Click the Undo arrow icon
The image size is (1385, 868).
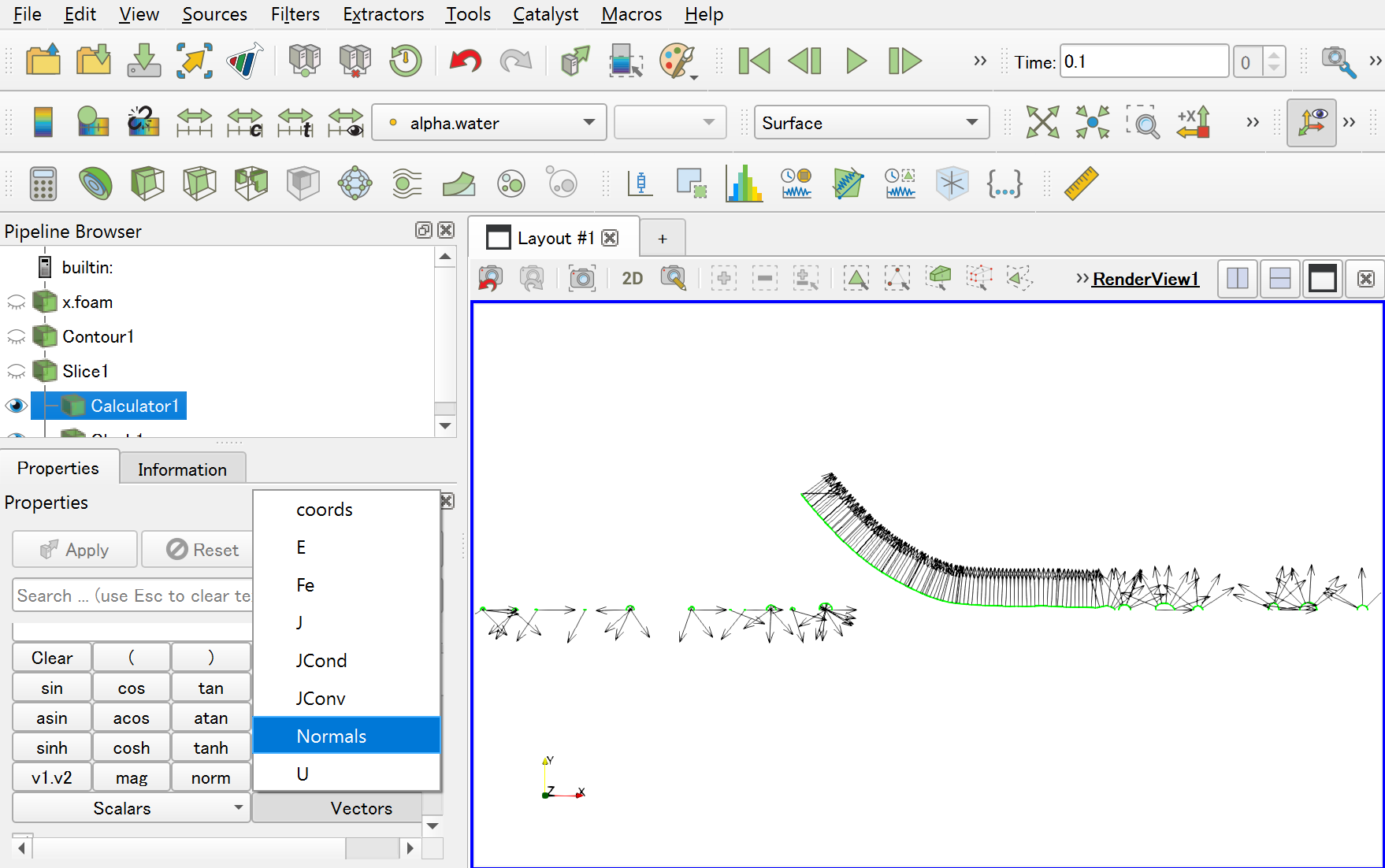coord(465,61)
